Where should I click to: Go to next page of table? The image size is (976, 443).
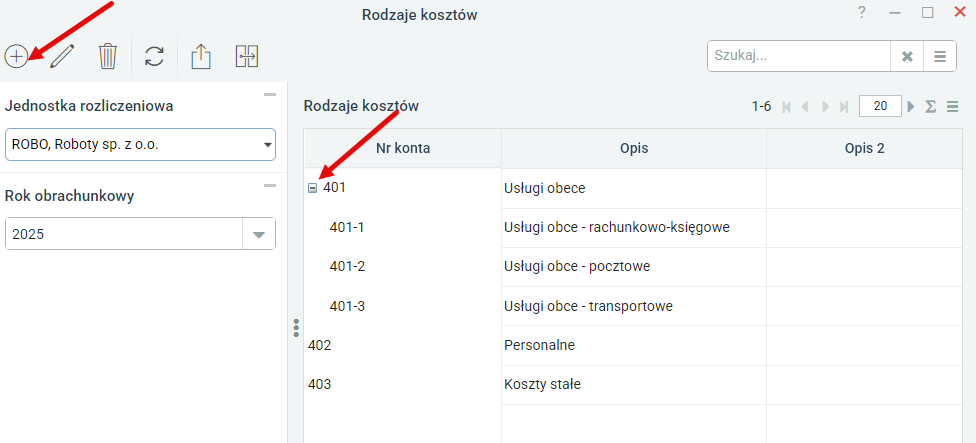(825, 106)
